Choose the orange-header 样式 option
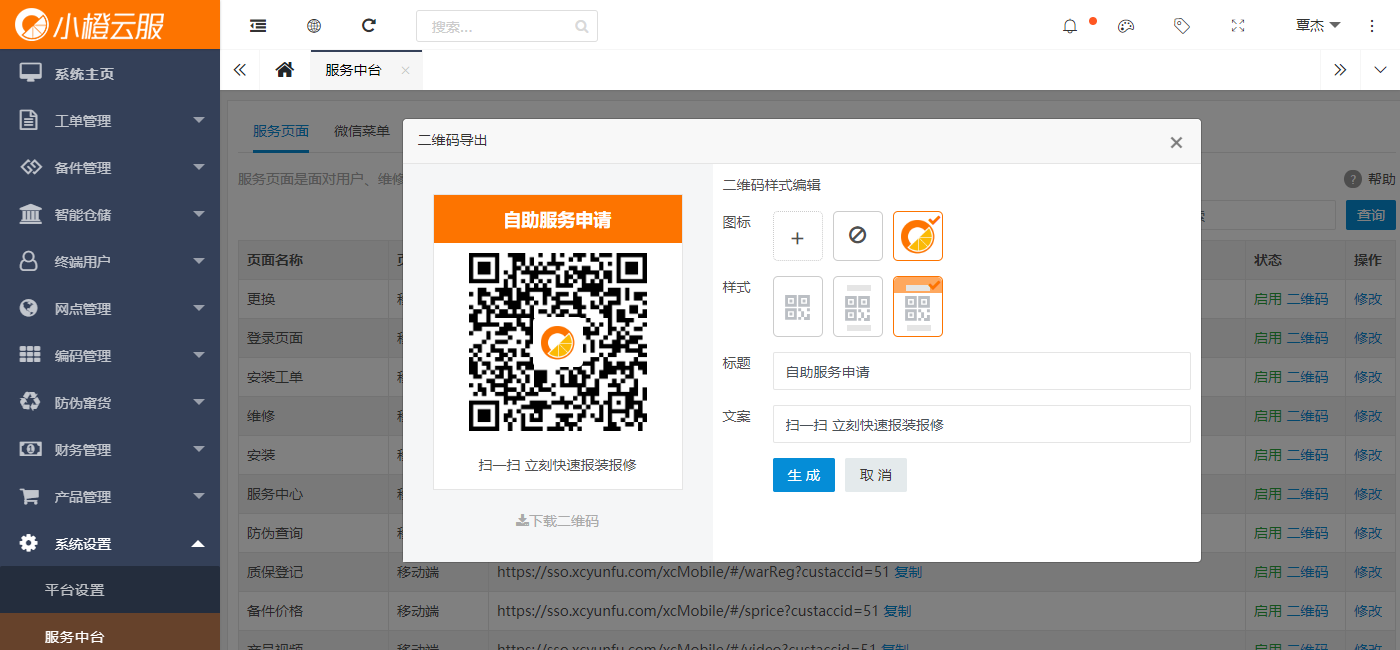The width and height of the screenshot is (1400, 650). coord(918,307)
